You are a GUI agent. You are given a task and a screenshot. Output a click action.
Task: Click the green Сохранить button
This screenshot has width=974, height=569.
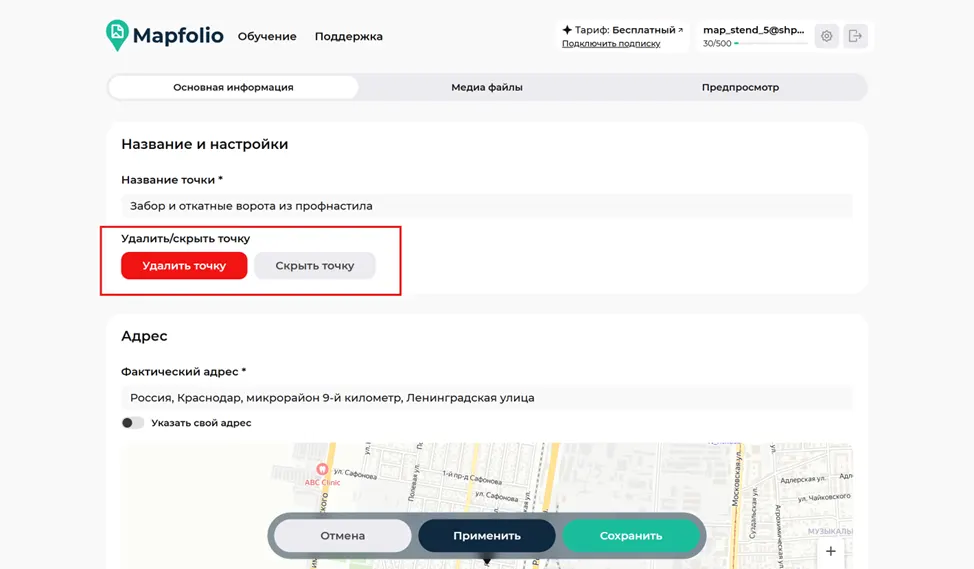630,535
